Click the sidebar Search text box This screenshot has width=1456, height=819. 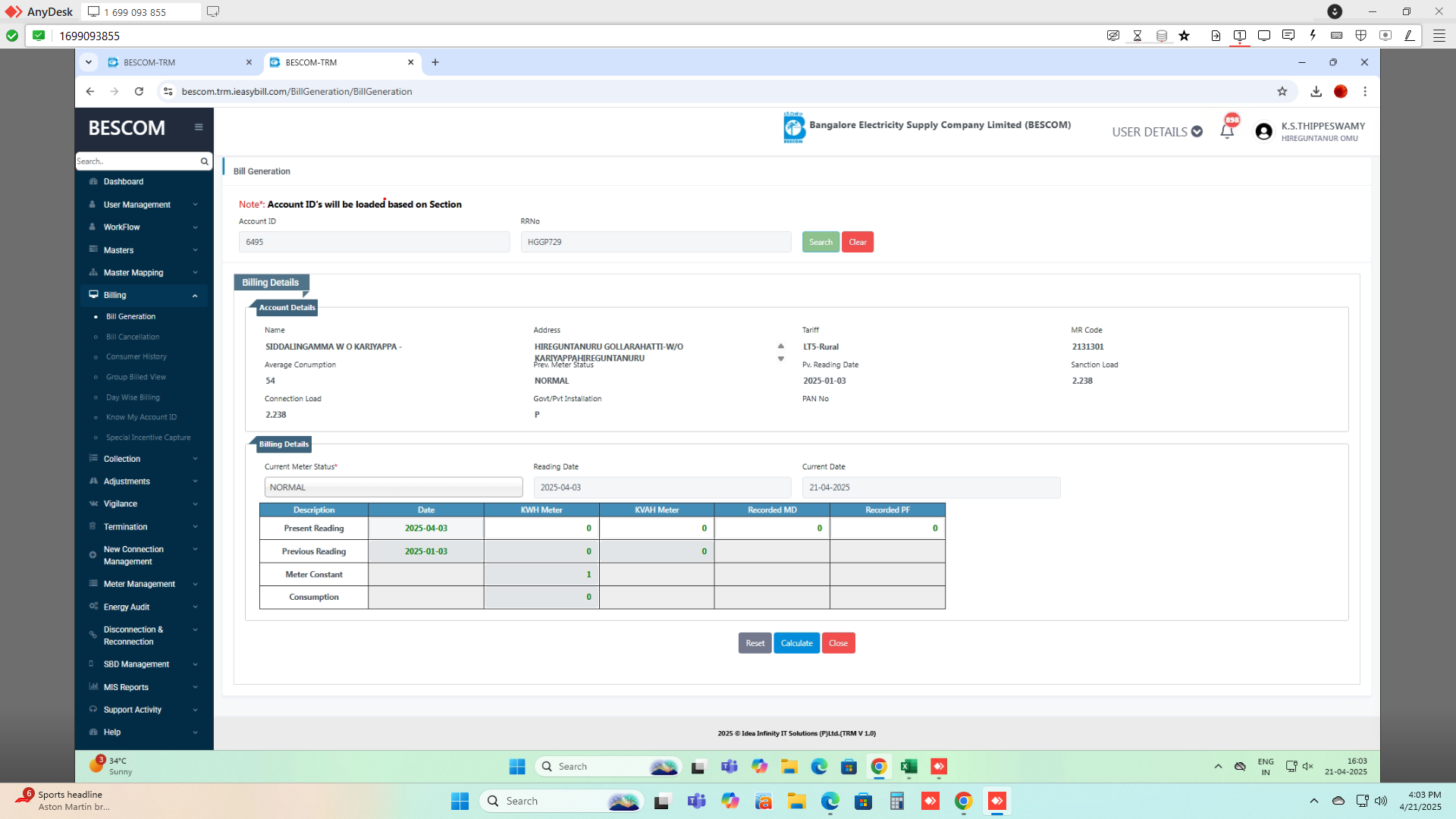coord(137,162)
